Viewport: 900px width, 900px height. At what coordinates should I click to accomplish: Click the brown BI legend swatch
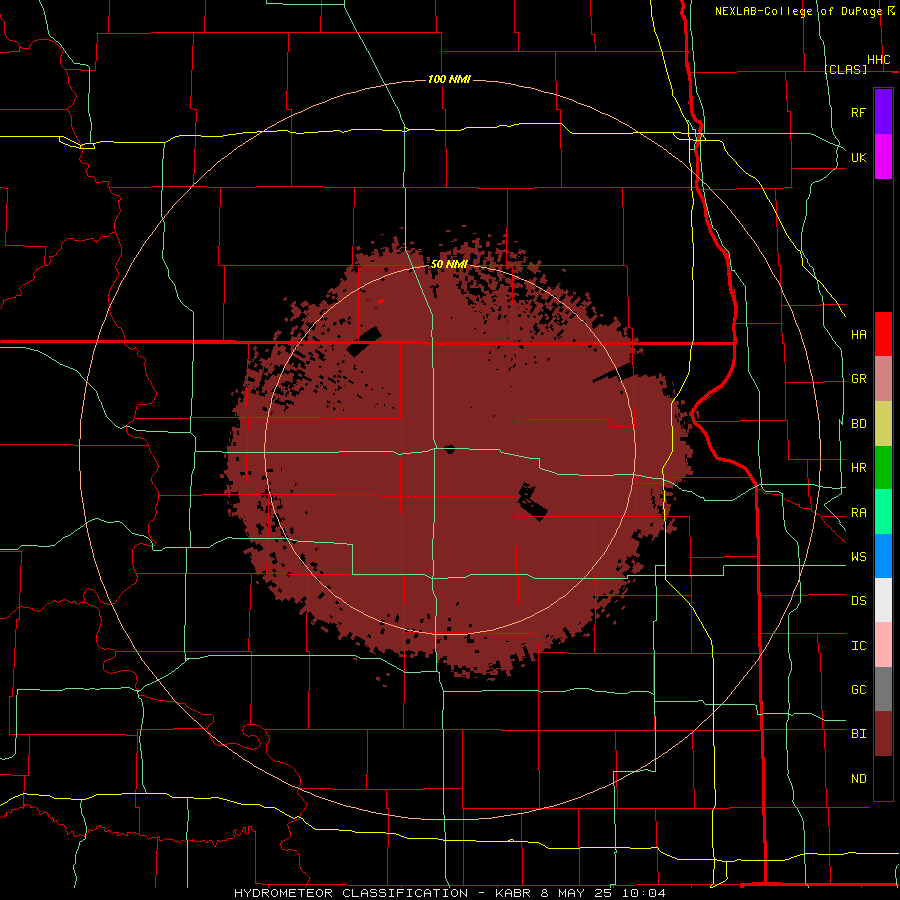883,734
